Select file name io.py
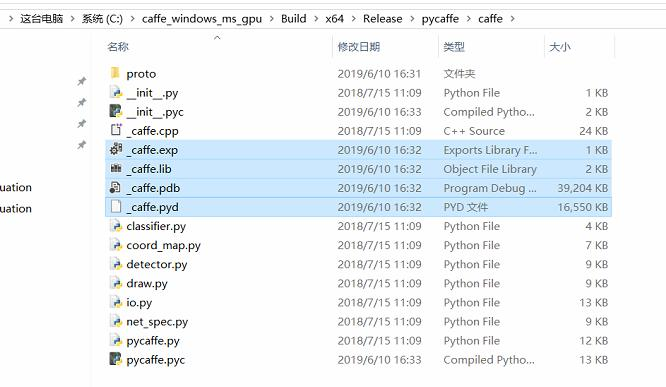The image size is (666, 387). pyautogui.click(x=139, y=303)
